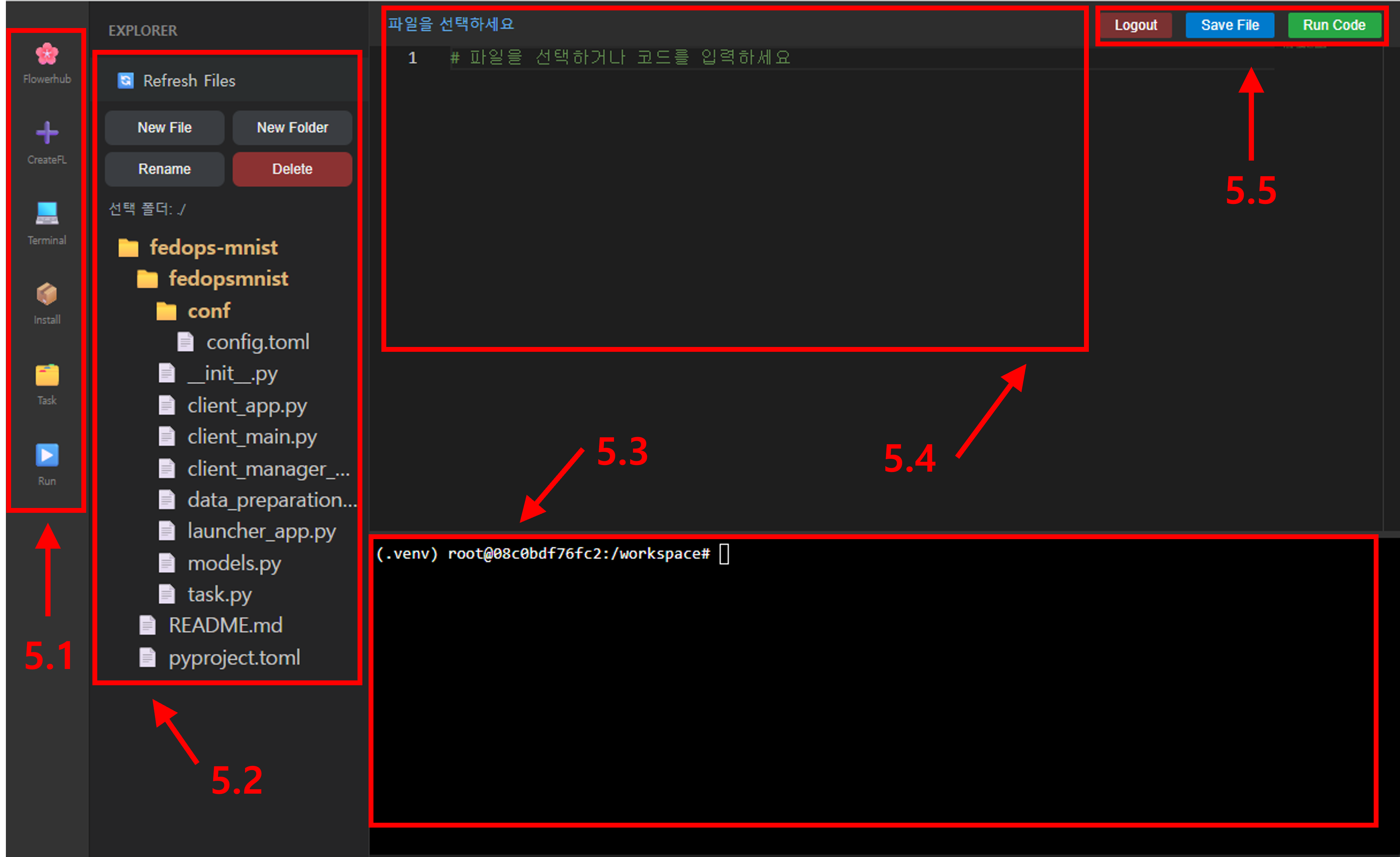This screenshot has height=857, width=1400.
Task: Click the red Delete button
Action: click(x=292, y=169)
